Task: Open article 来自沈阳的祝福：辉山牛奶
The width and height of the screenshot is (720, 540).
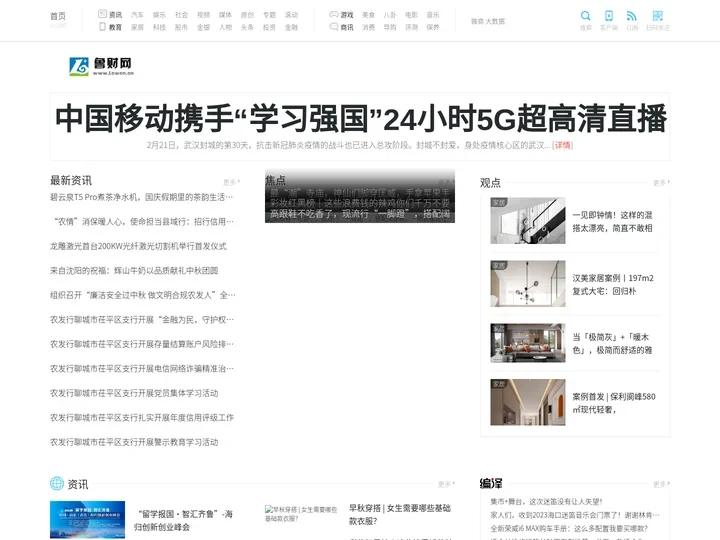Action: point(134,270)
